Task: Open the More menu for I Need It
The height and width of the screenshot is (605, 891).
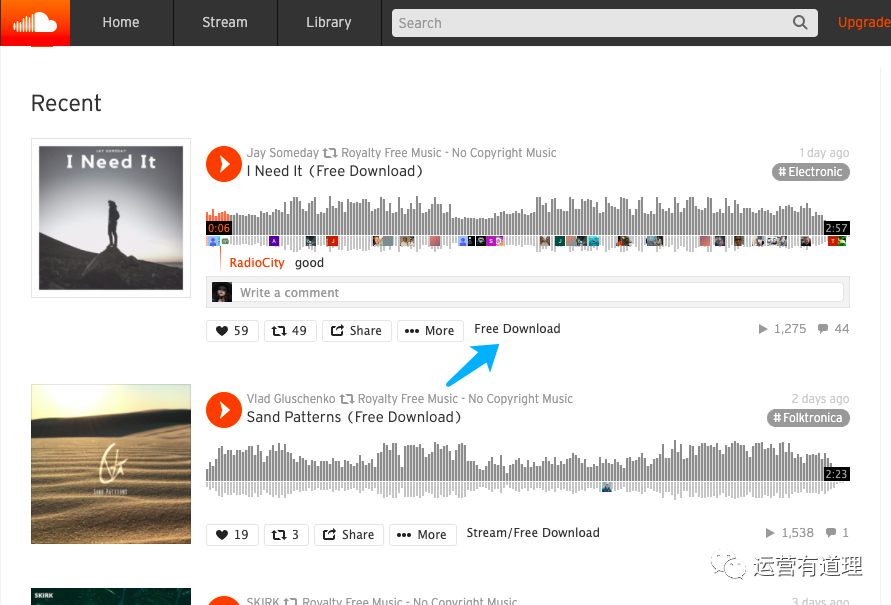Action: pyautogui.click(x=430, y=331)
